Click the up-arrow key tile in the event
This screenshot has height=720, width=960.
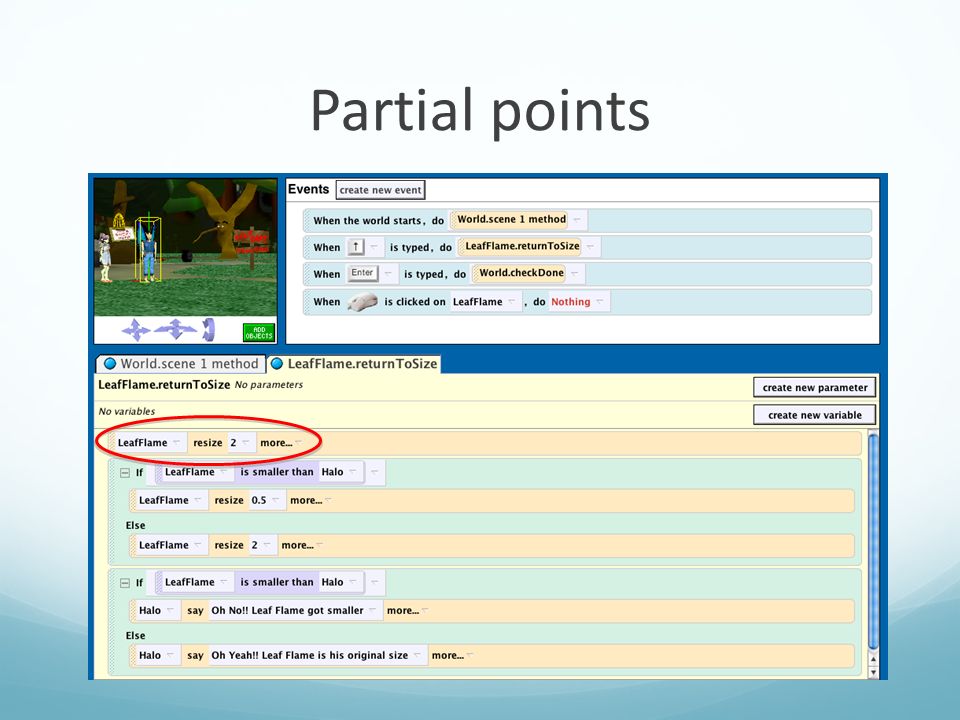click(356, 247)
